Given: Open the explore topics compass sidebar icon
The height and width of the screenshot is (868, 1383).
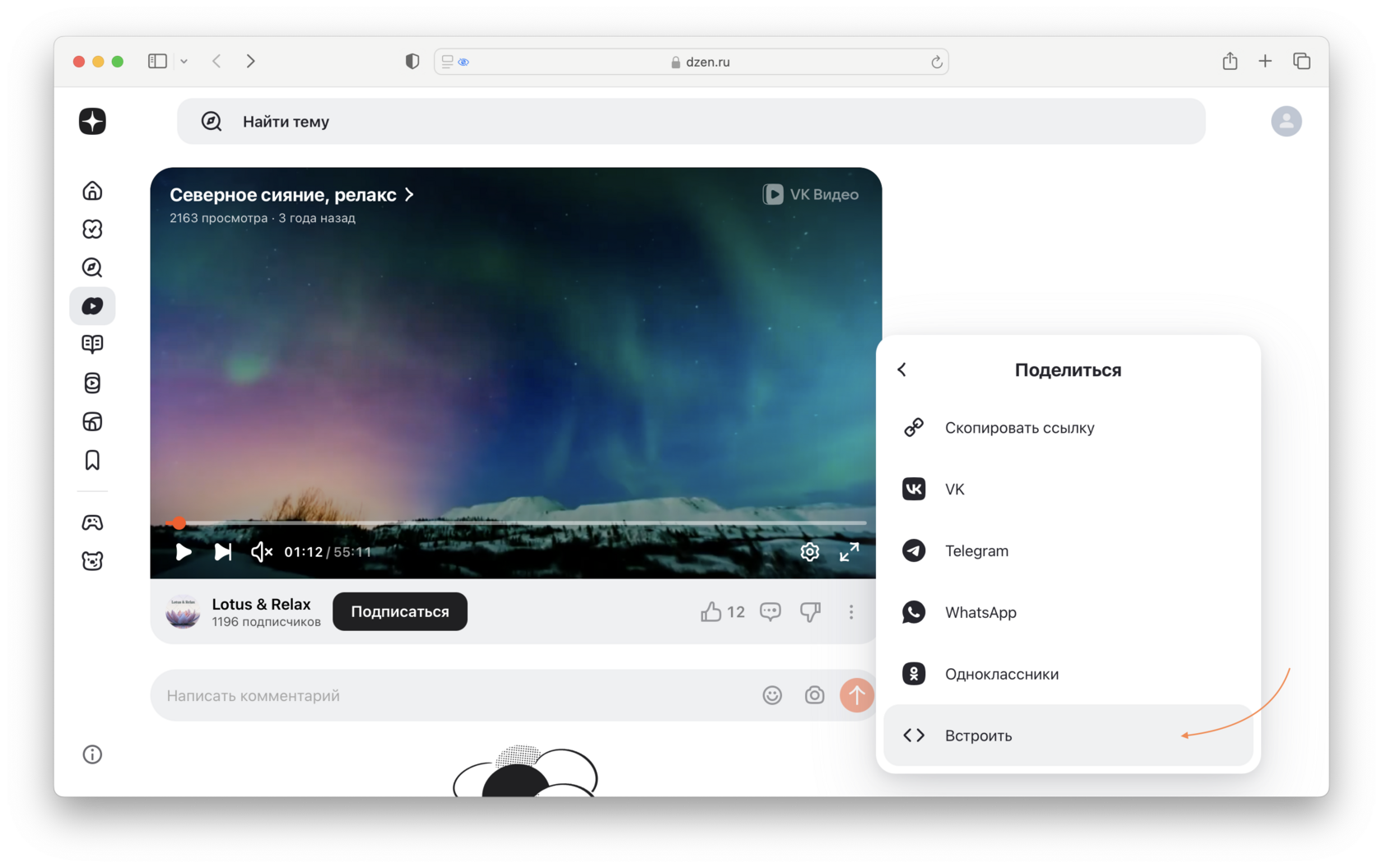Looking at the screenshot, I should pos(92,267).
